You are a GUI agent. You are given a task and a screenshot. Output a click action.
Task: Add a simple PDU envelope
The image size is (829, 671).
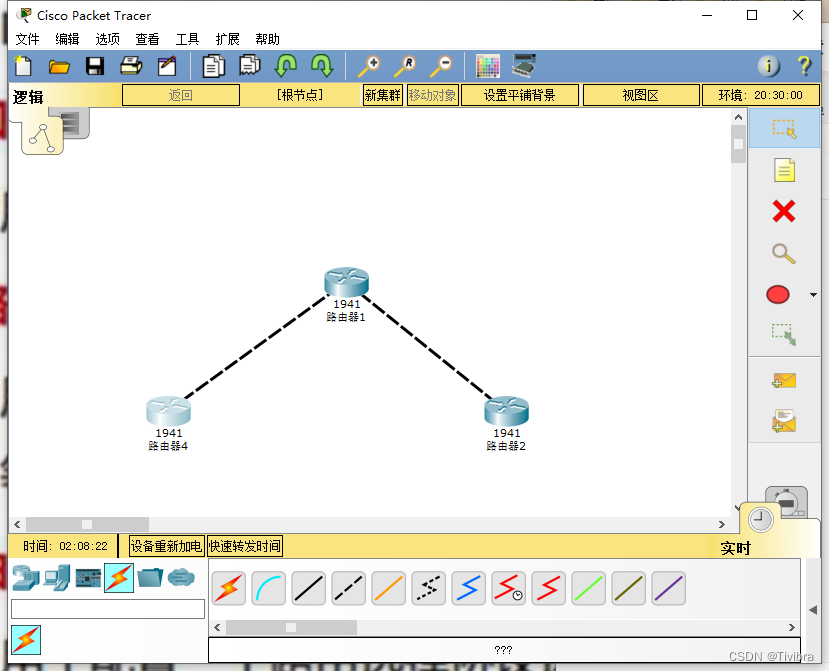point(784,380)
